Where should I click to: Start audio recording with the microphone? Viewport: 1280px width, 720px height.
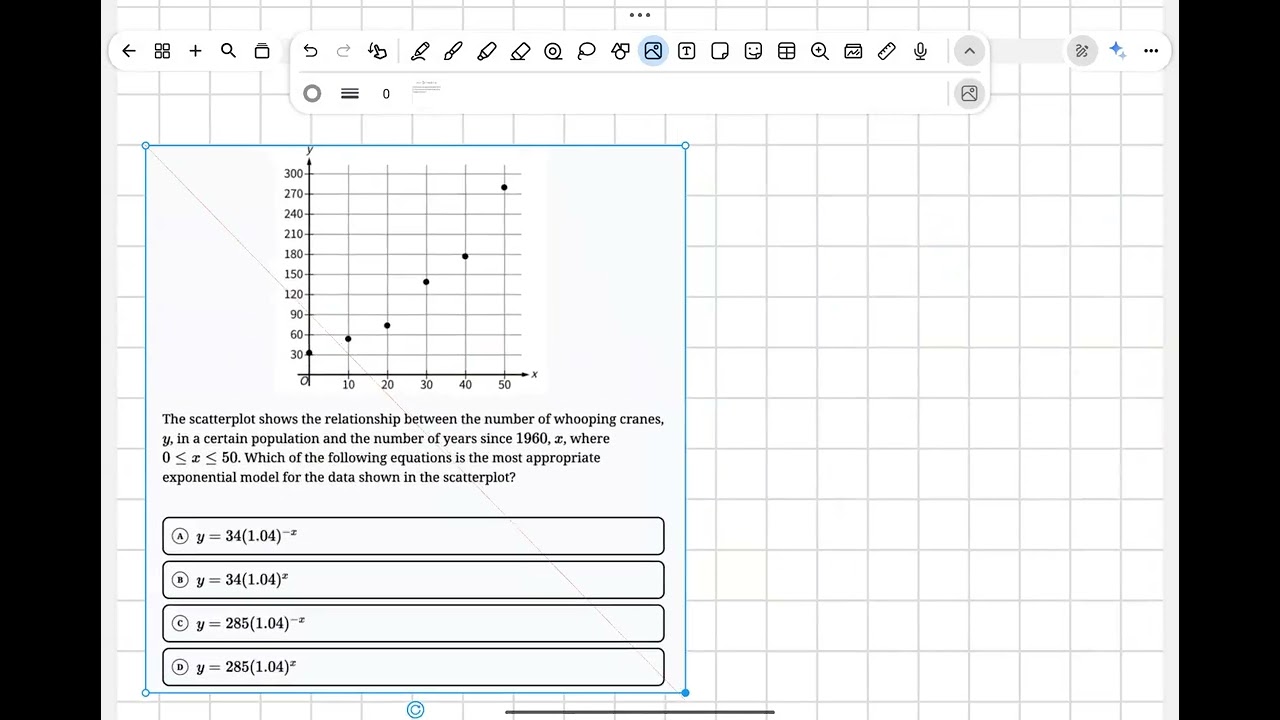pos(920,51)
